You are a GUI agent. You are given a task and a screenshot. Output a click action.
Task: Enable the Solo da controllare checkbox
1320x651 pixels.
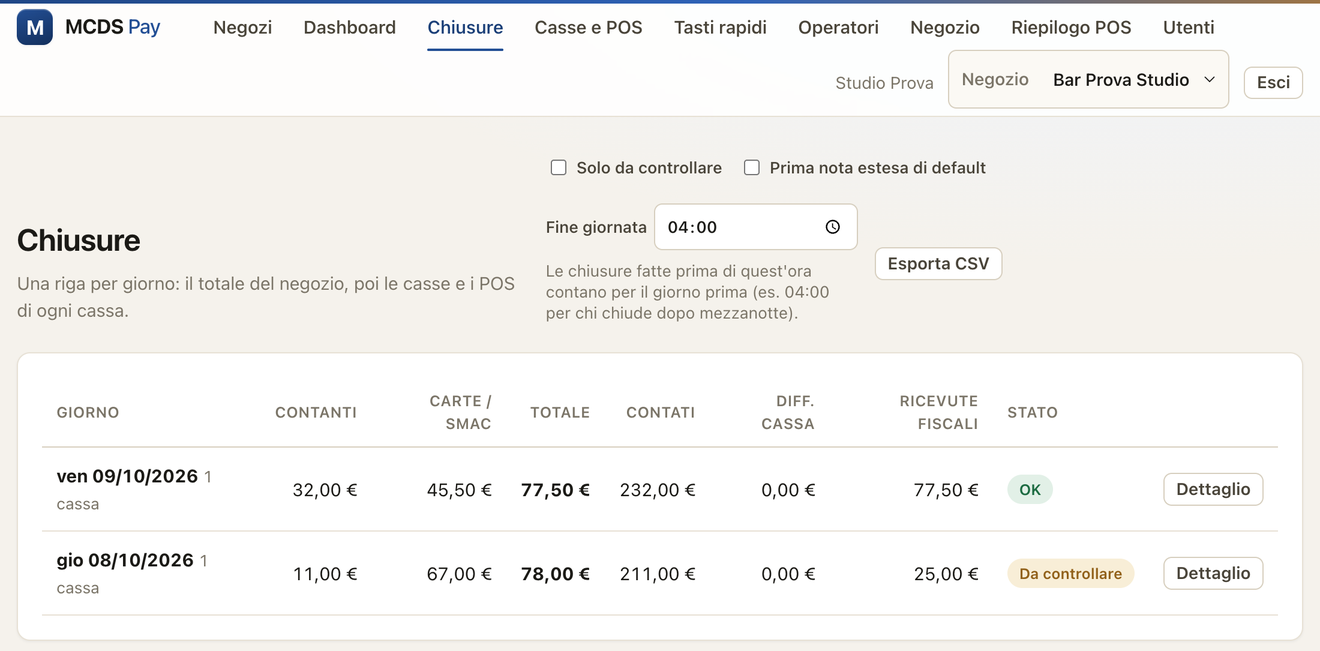(x=559, y=168)
